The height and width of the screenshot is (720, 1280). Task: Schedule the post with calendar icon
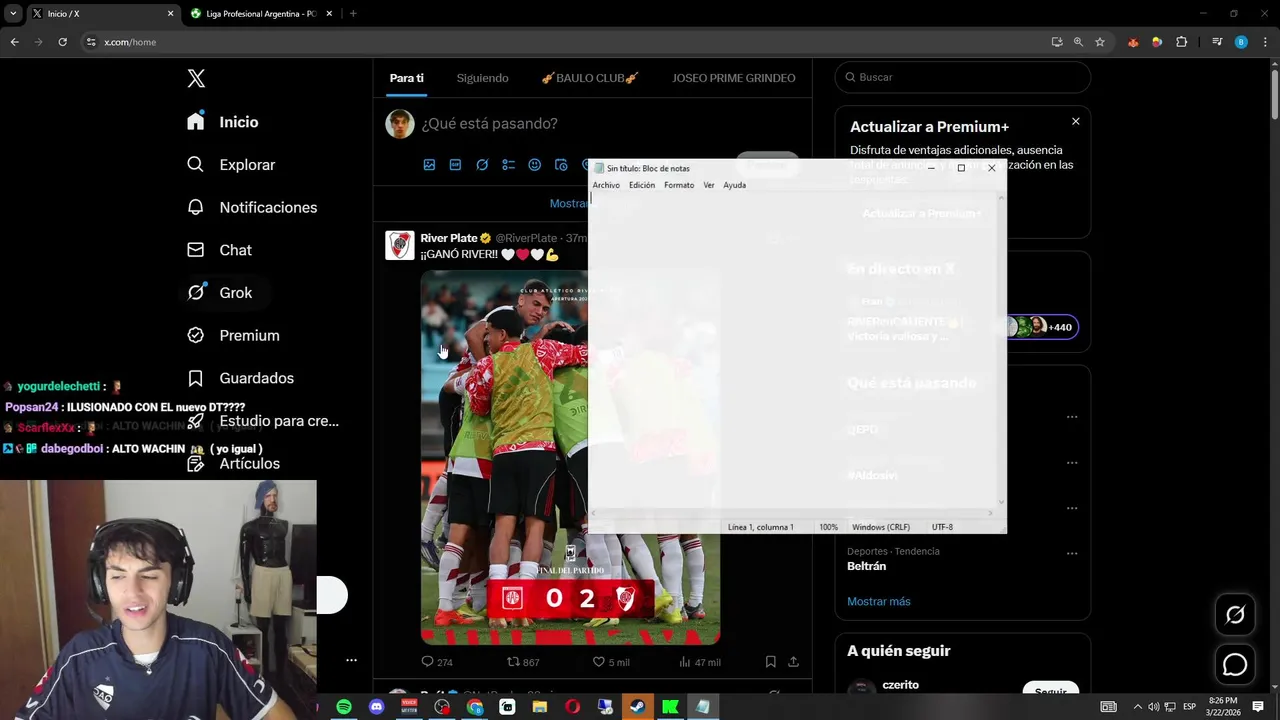[561, 165]
